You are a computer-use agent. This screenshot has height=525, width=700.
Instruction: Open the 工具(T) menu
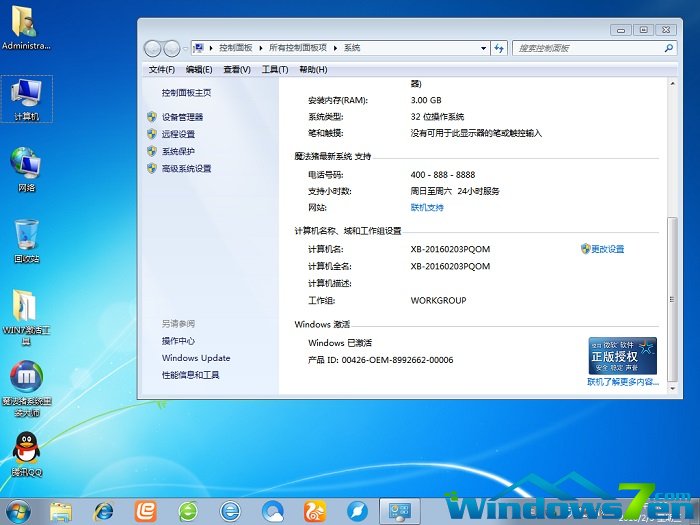pyautogui.click(x=274, y=69)
